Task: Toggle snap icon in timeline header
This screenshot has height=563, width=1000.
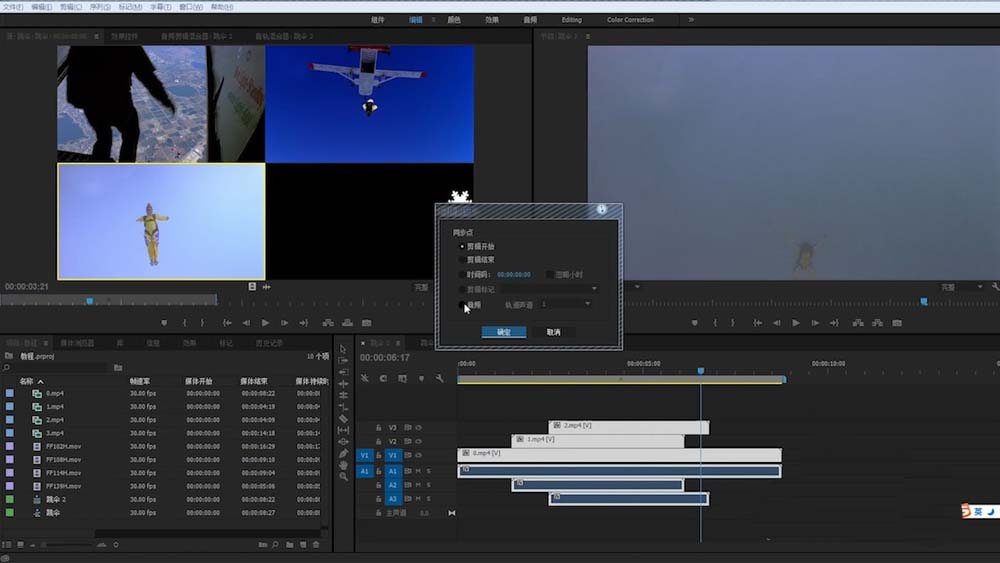Action: click(x=383, y=378)
